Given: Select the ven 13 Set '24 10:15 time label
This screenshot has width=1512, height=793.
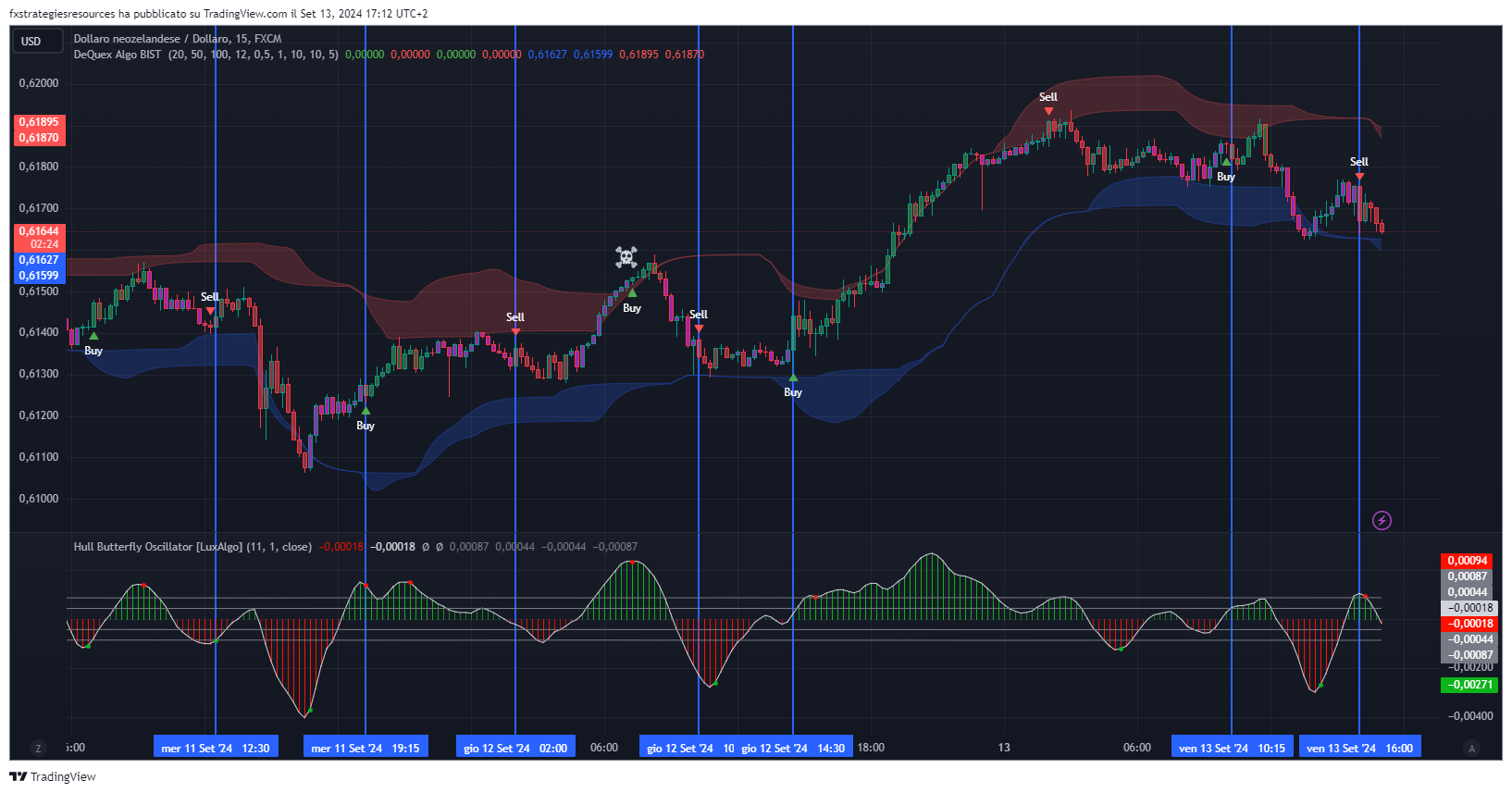Looking at the screenshot, I should (x=1232, y=748).
